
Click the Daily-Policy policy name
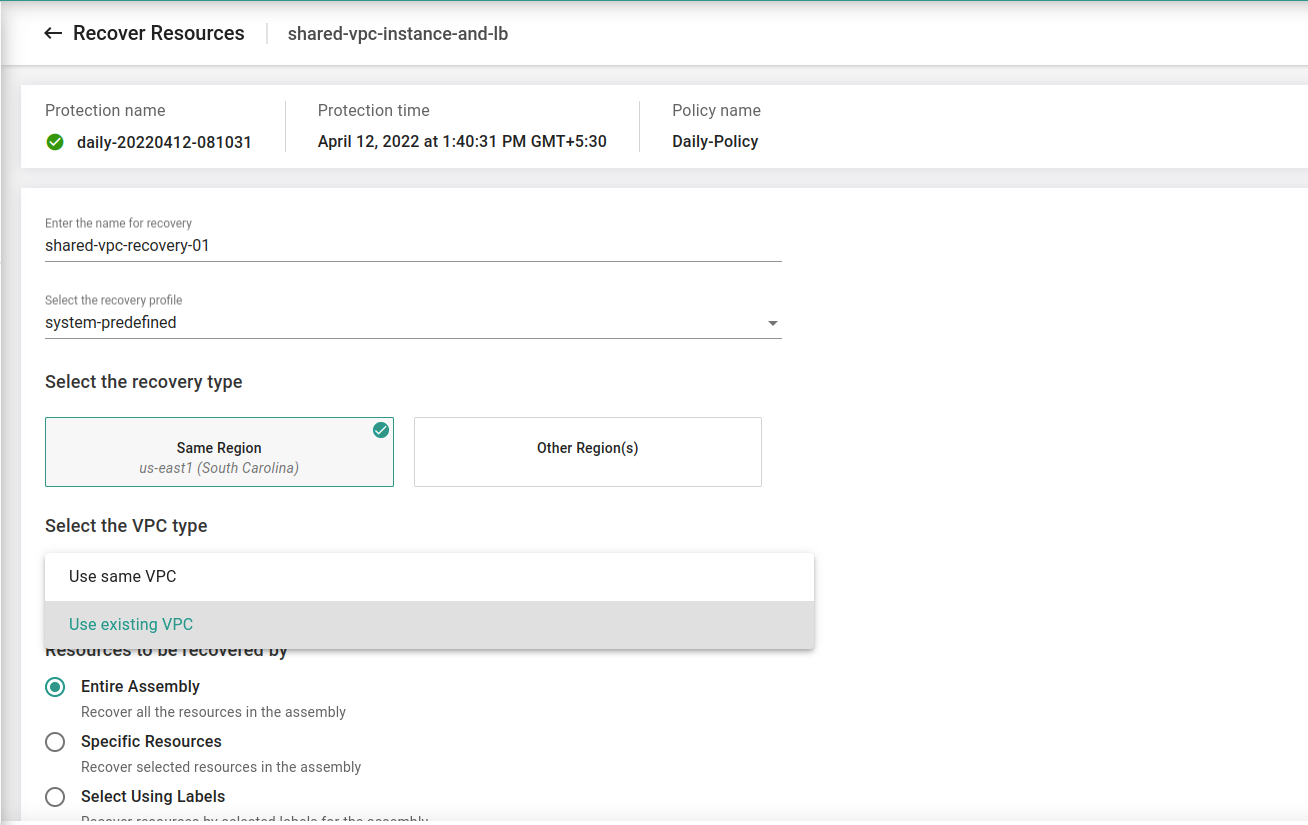715,142
